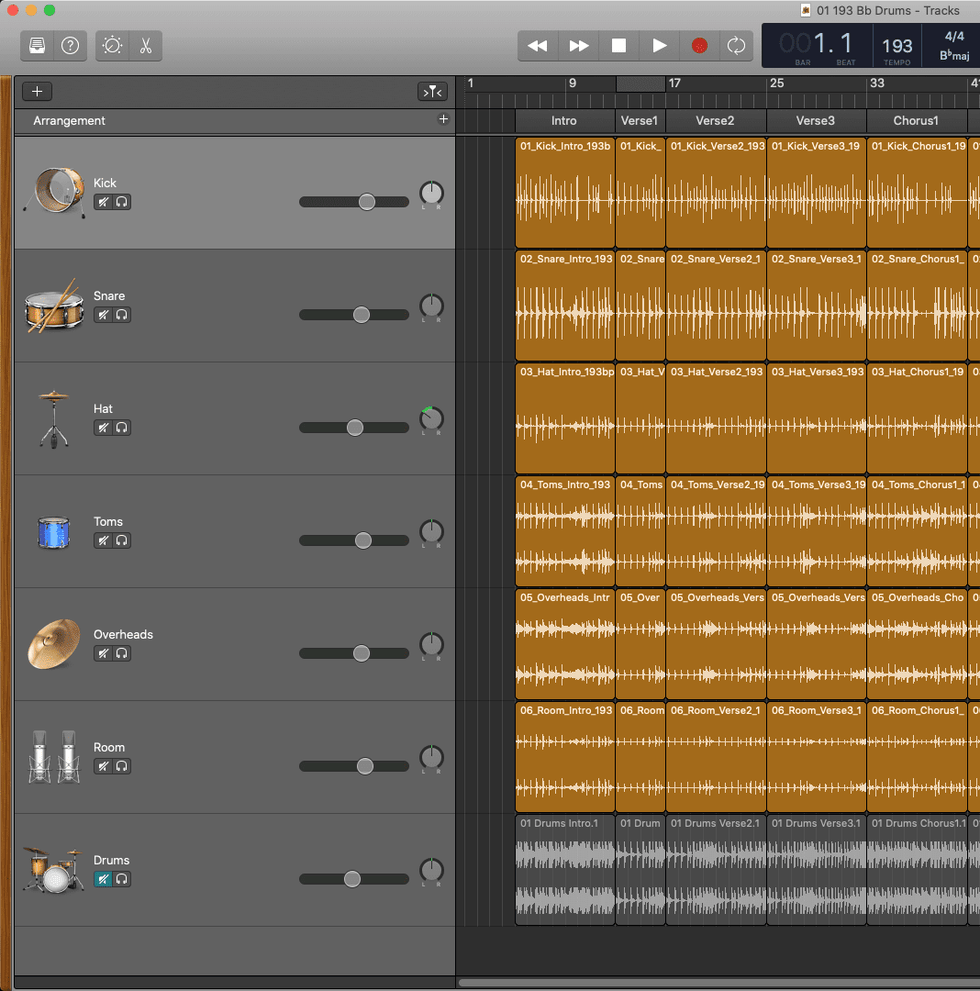Image resolution: width=980 pixels, height=991 pixels.
Task: Select the 01_Kick_Intro audio region
Action: coord(565,193)
